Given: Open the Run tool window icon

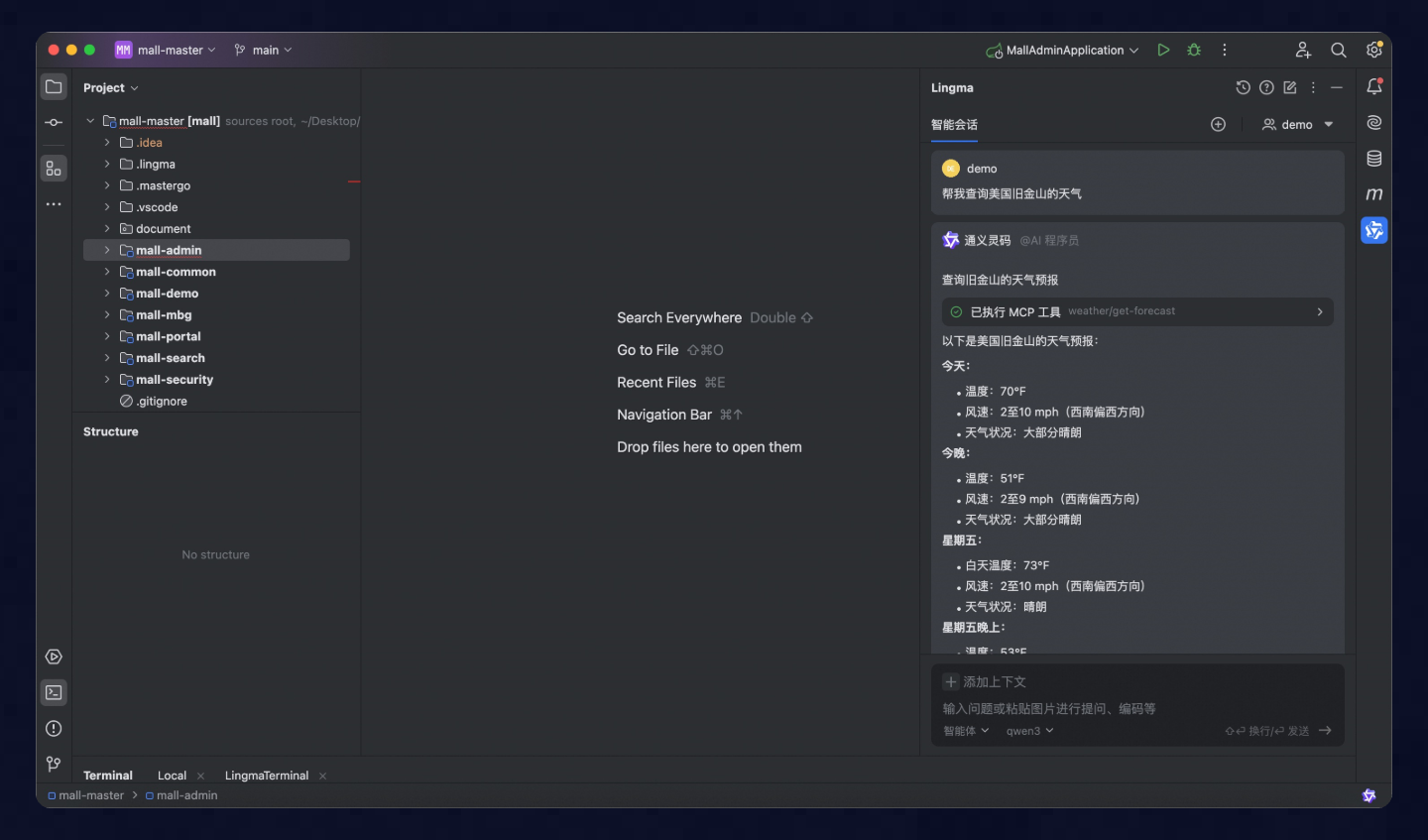Looking at the screenshot, I should click(54, 657).
